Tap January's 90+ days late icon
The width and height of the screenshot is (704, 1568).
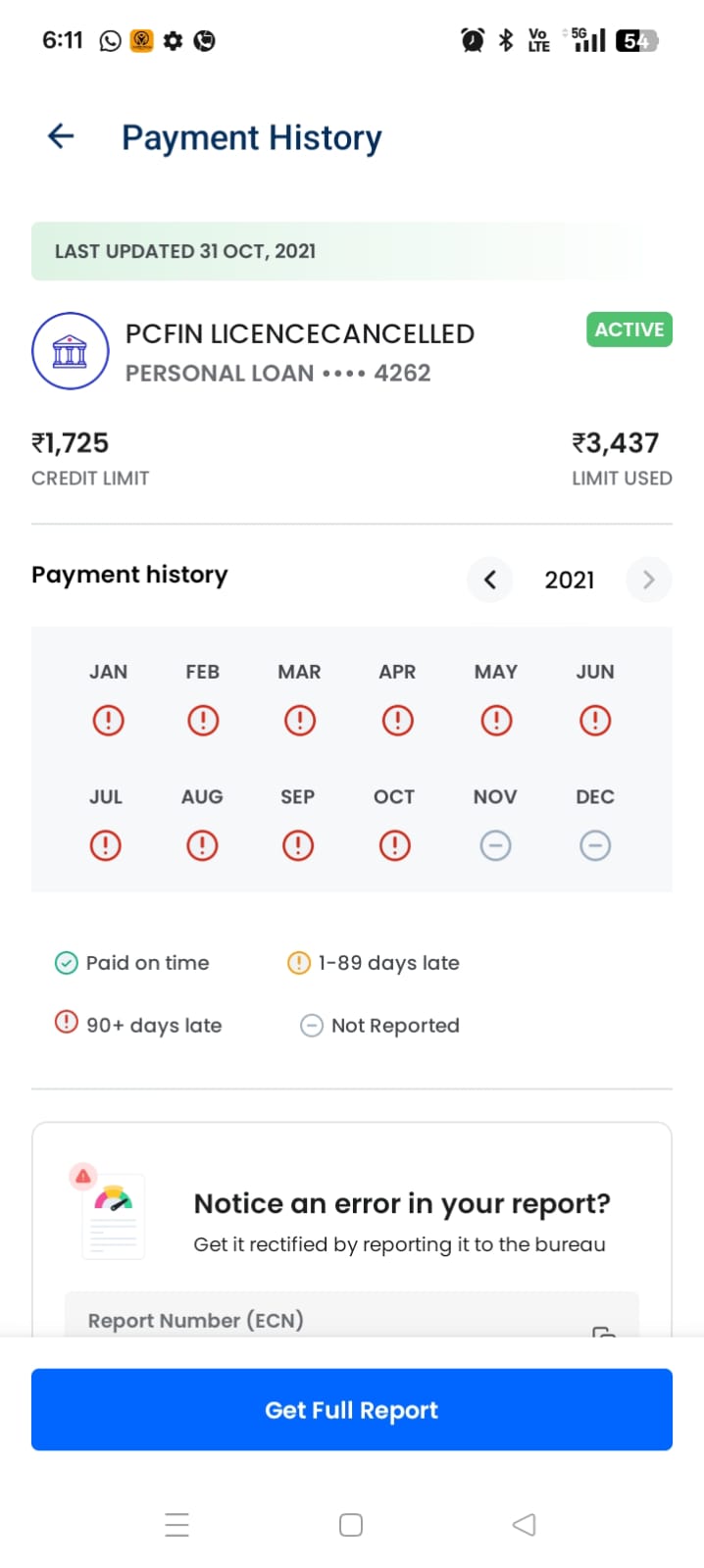108,721
